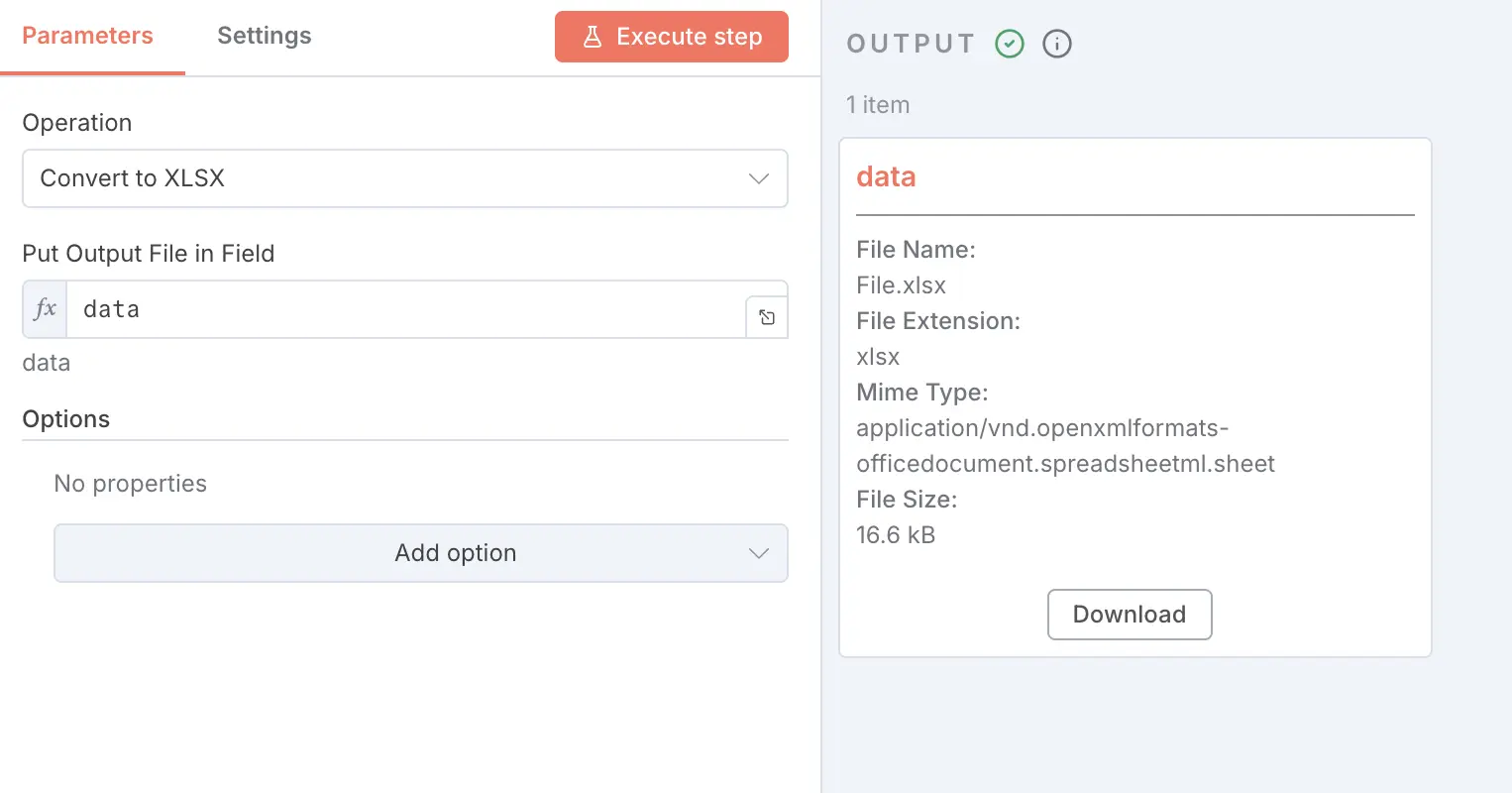Click the green success checkmark icon

click(x=1010, y=44)
